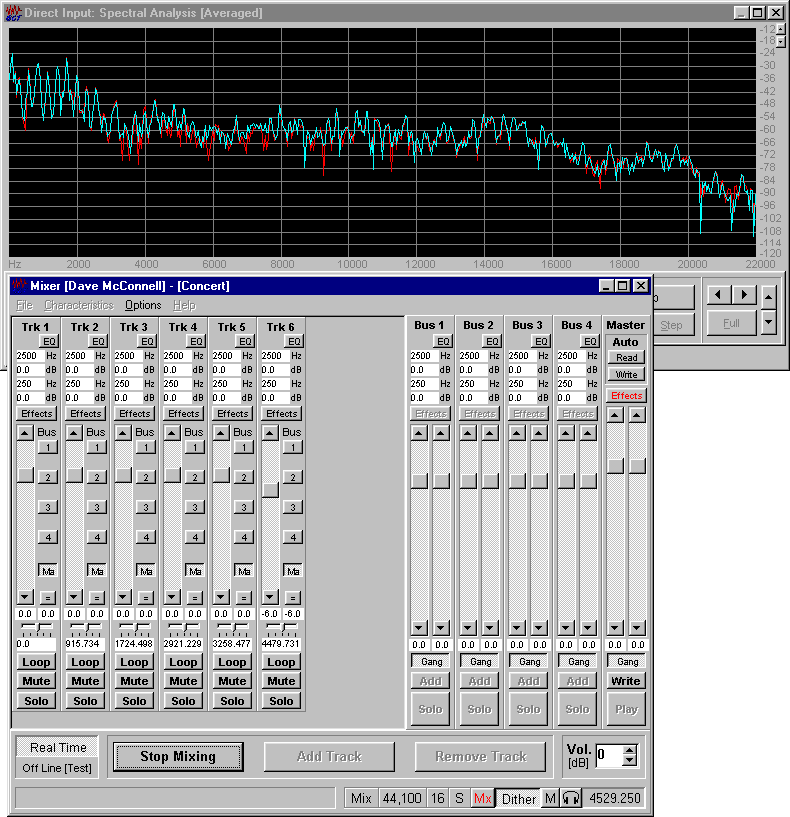Decrease Vol. dB with spinner down arrow

coord(629,761)
